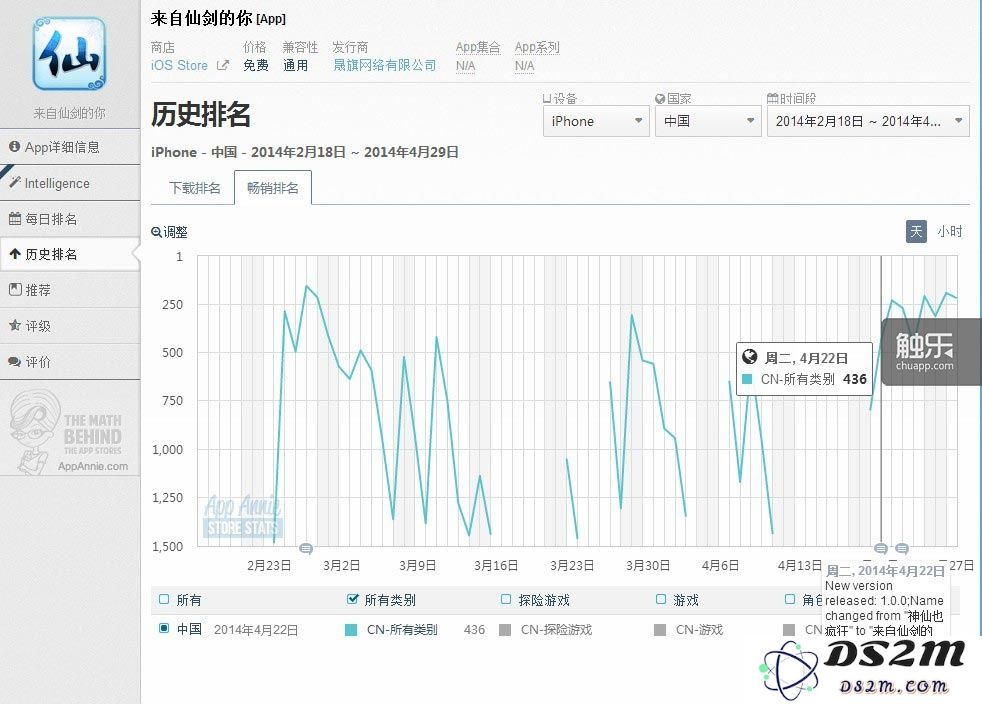
Task: Click the gray CN-探险游戏 legend swatch
Action: tap(505, 629)
